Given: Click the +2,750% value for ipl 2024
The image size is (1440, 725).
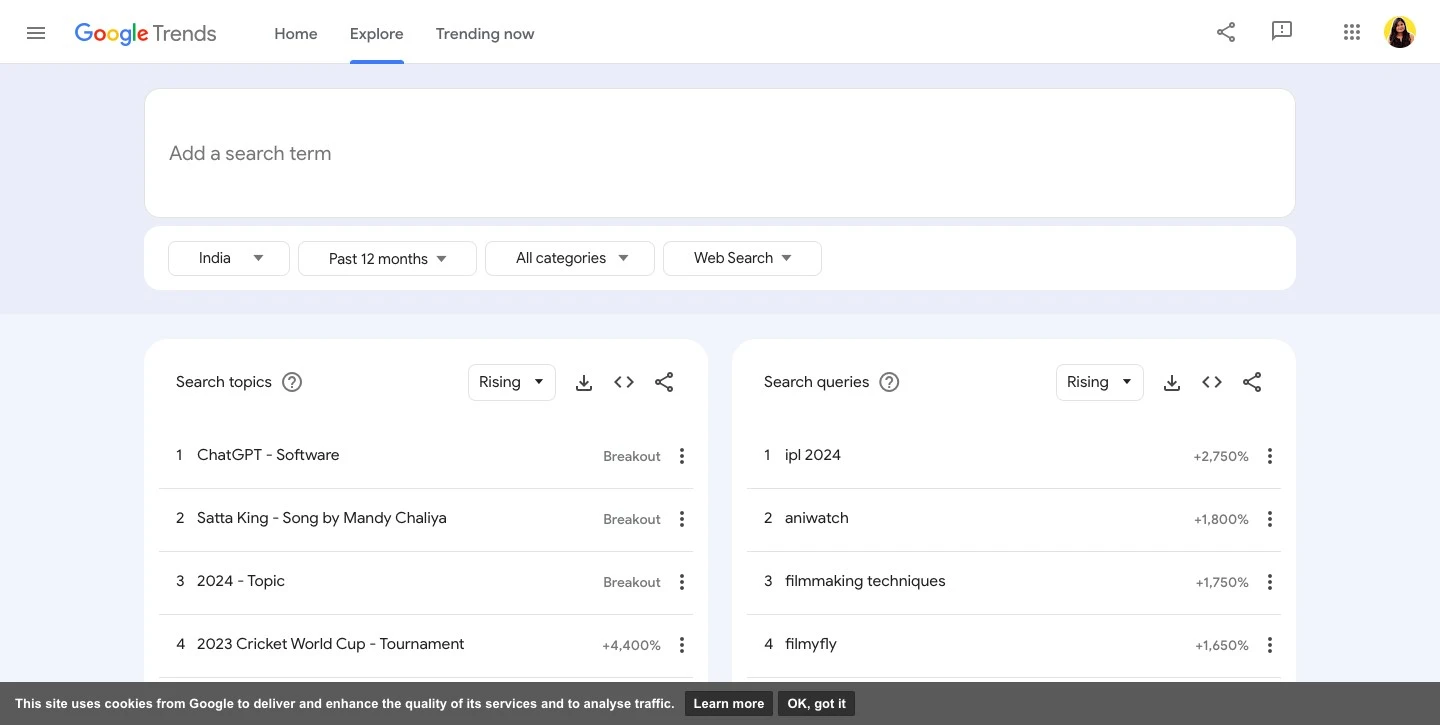Looking at the screenshot, I should point(1221,456).
